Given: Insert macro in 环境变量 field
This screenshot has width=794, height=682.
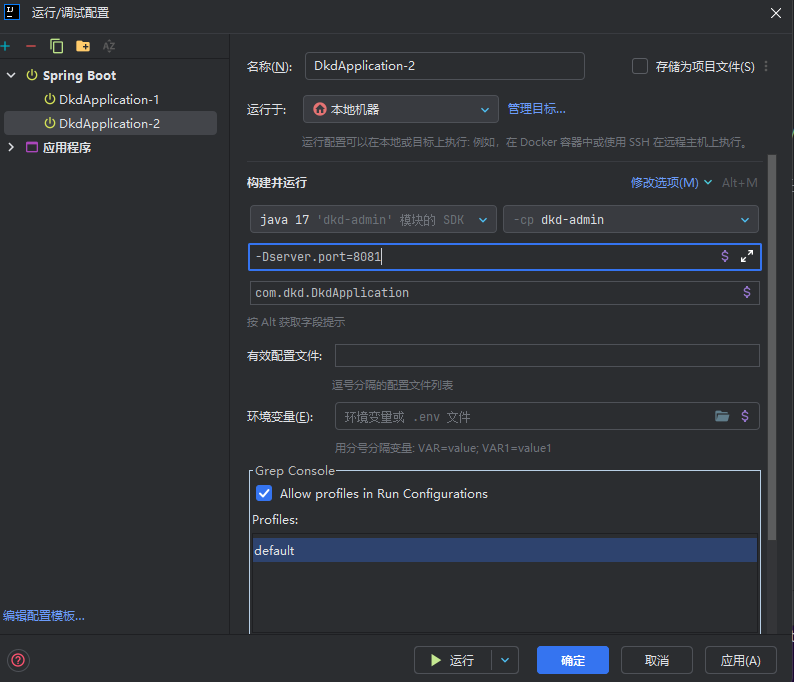Looking at the screenshot, I should click(745, 416).
